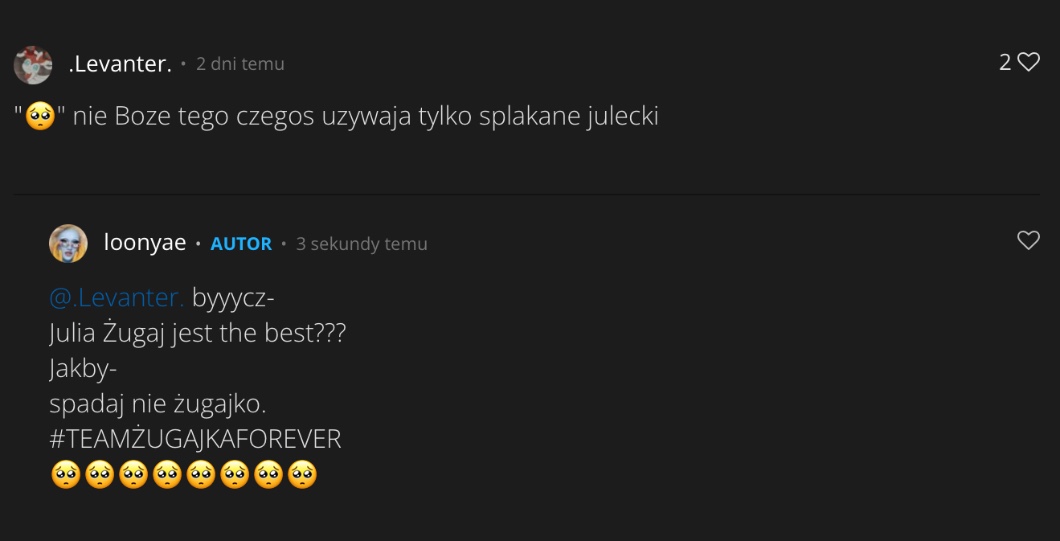Click the loonyae username

(145, 243)
